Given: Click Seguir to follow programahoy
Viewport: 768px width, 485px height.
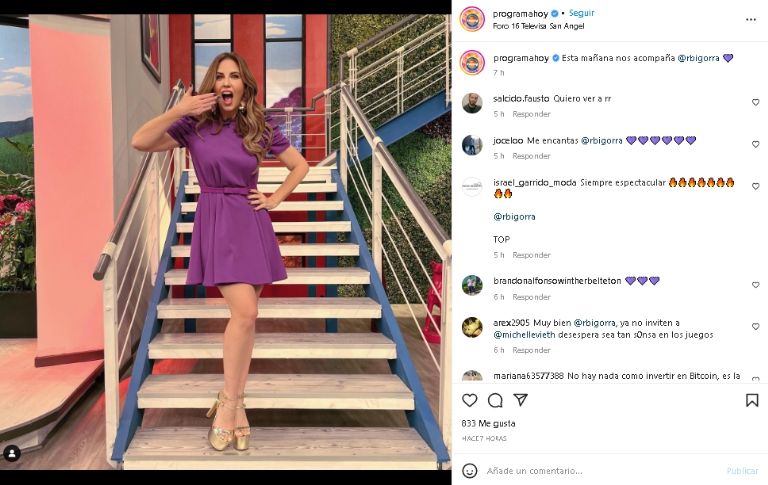Looking at the screenshot, I should click(x=581, y=13).
